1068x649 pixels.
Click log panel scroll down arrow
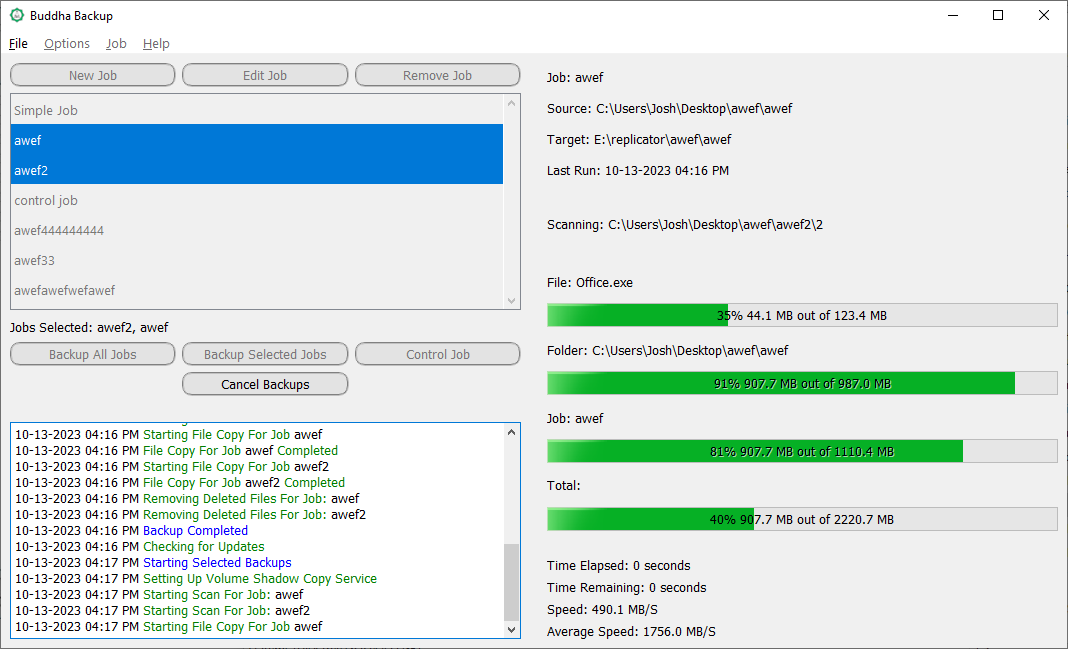coord(512,630)
